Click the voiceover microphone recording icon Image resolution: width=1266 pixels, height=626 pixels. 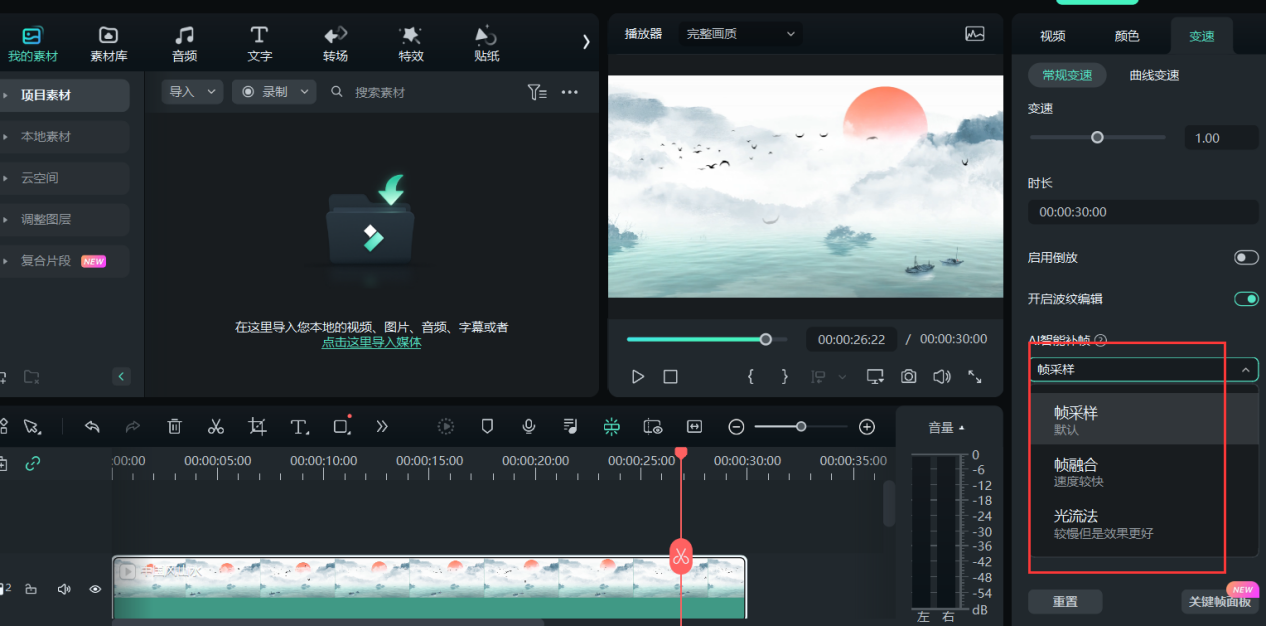[x=528, y=426]
